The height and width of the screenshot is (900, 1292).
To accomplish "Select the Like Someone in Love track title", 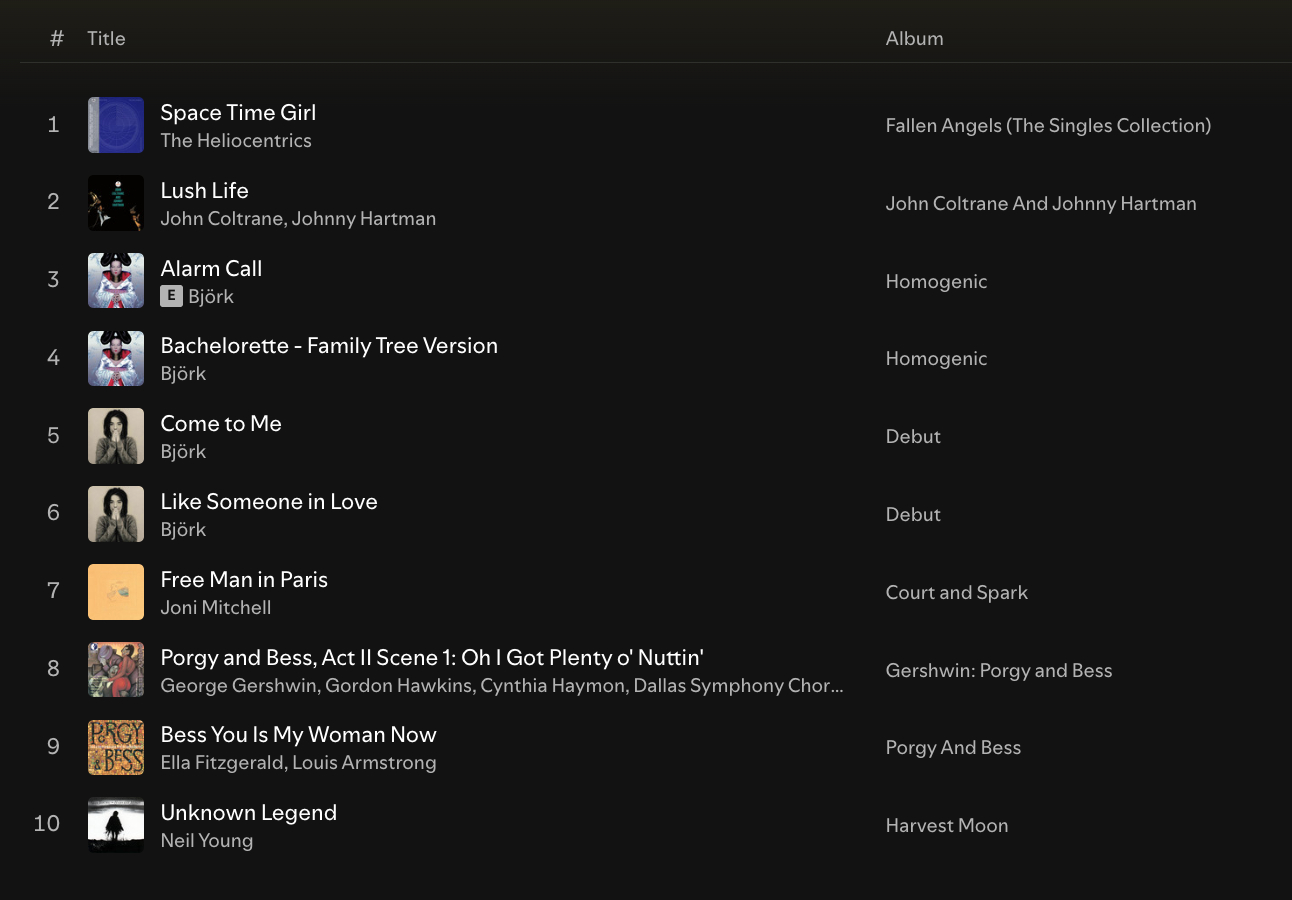I will point(269,502).
